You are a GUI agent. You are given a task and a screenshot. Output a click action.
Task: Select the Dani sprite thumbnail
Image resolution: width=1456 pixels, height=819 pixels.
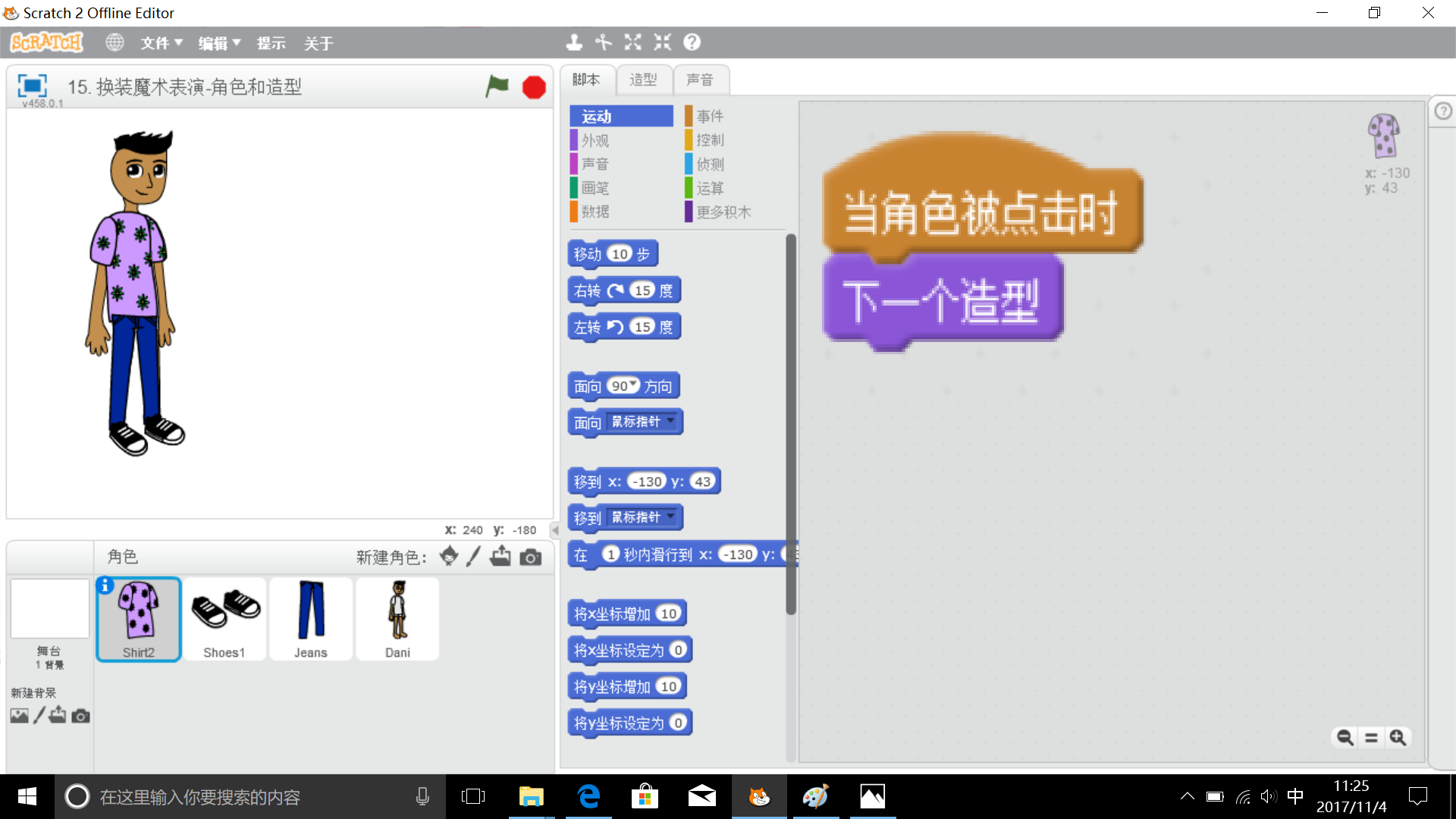397,619
